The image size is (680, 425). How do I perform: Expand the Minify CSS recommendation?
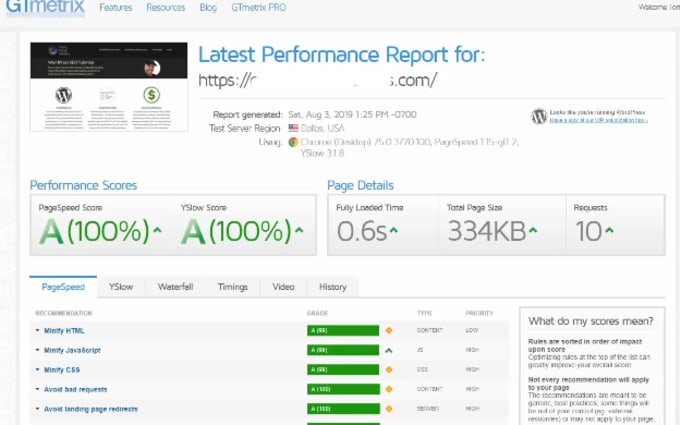tap(37, 369)
